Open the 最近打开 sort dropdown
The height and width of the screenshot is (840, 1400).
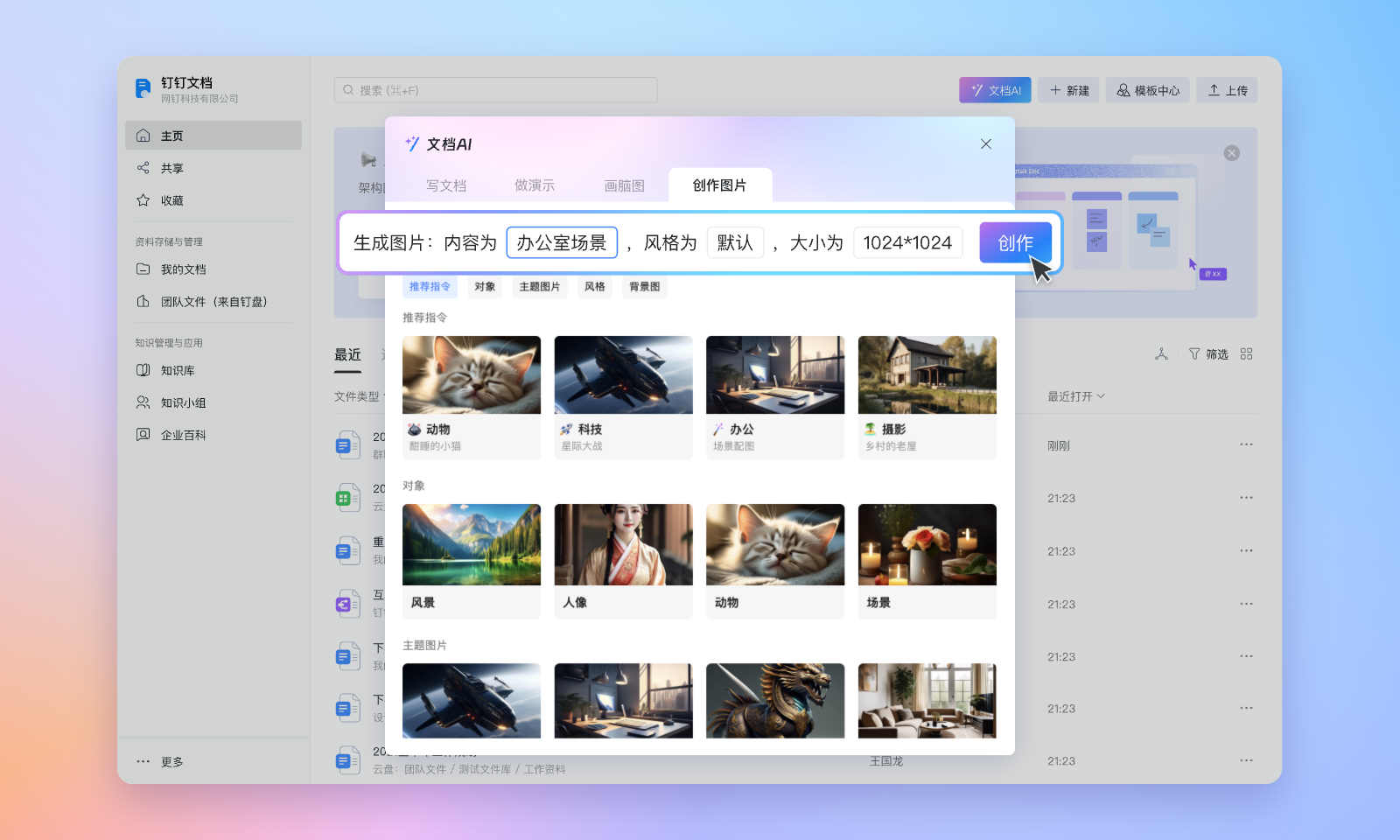click(1076, 396)
